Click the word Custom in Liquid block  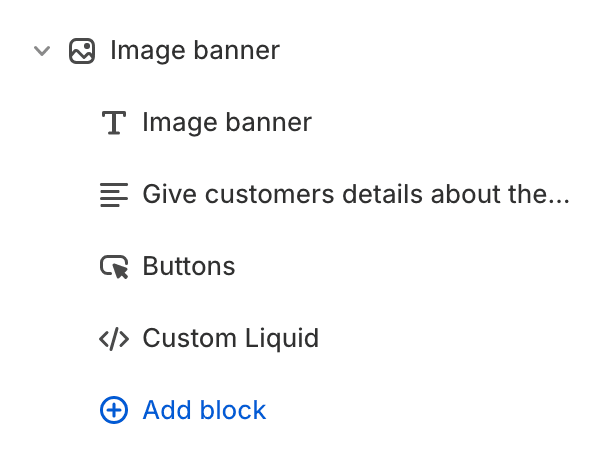click(x=190, y=338)
